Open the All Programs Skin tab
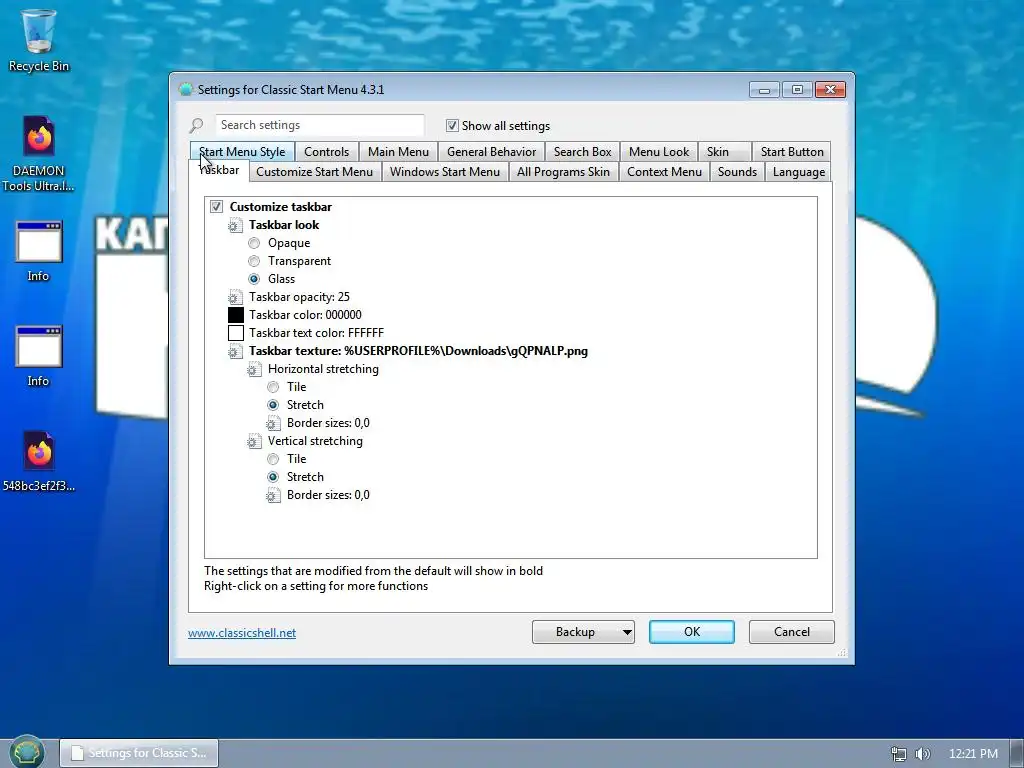 pyautogui.click(x=563, y=172)
